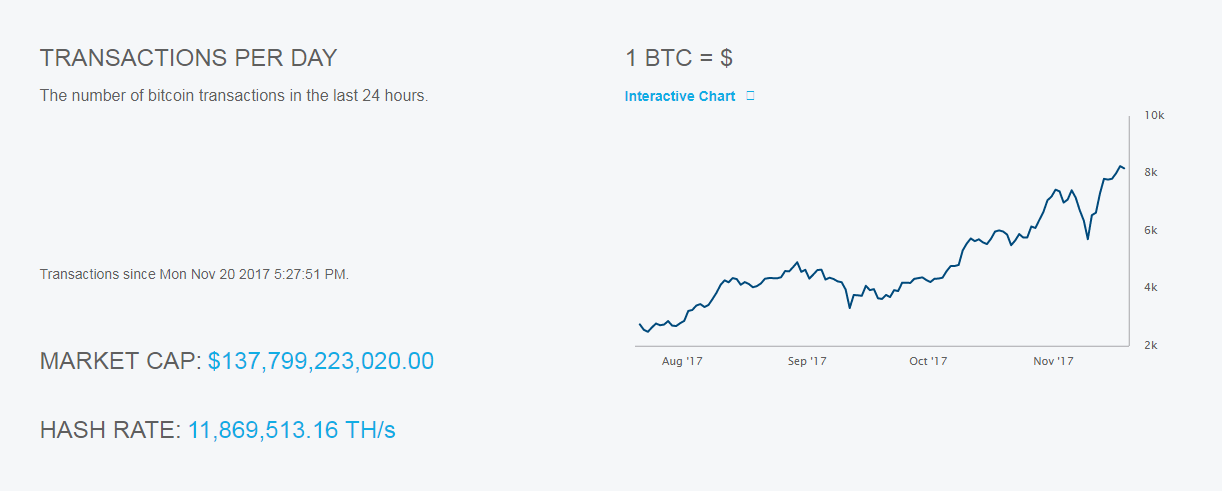Click the 6k price axis label
Image resolution: width=1222 pixels, height=491 pixels.
[1151, 230]
